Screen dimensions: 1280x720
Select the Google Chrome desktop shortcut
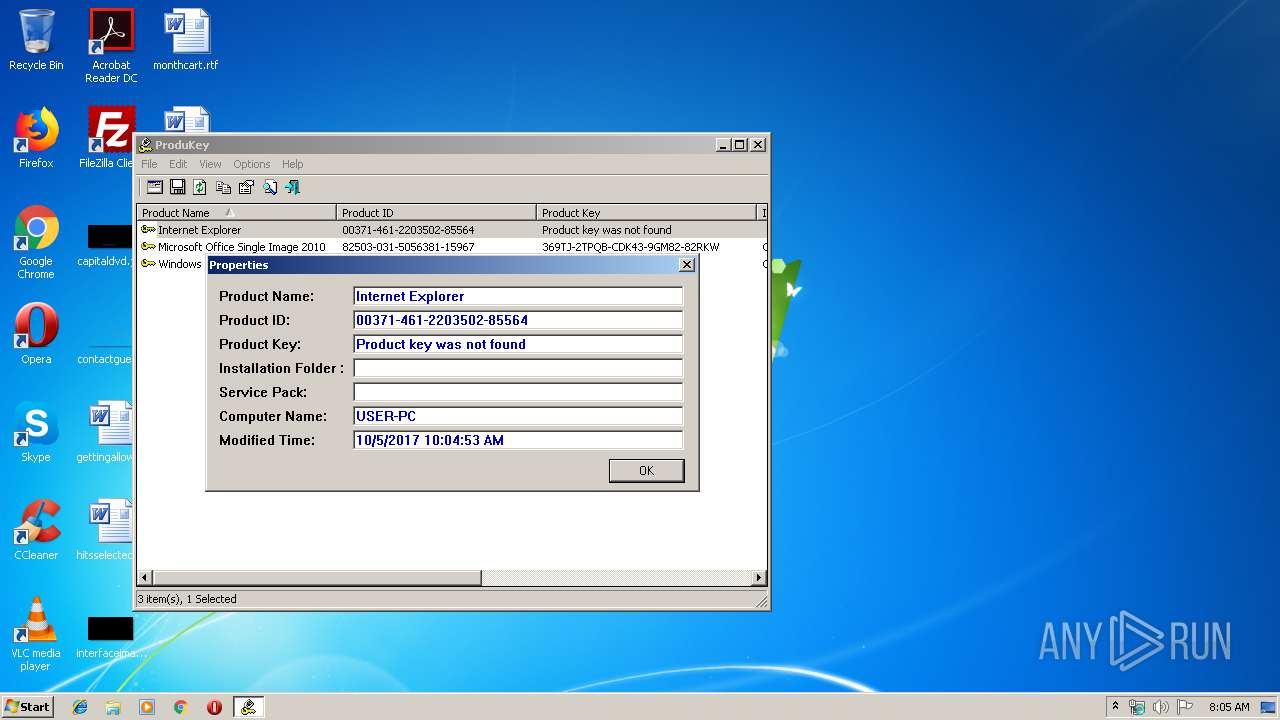click(36, 242)
